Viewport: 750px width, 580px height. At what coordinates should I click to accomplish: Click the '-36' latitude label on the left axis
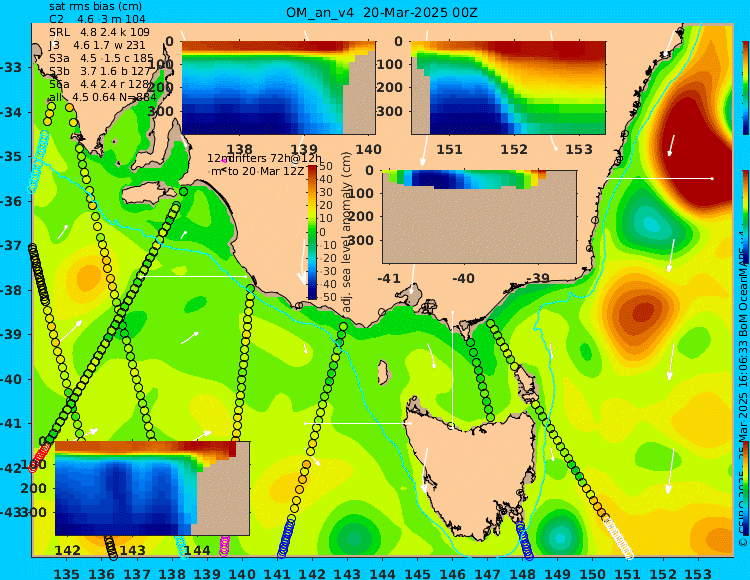pyautogui.click(x=11, y=201)
